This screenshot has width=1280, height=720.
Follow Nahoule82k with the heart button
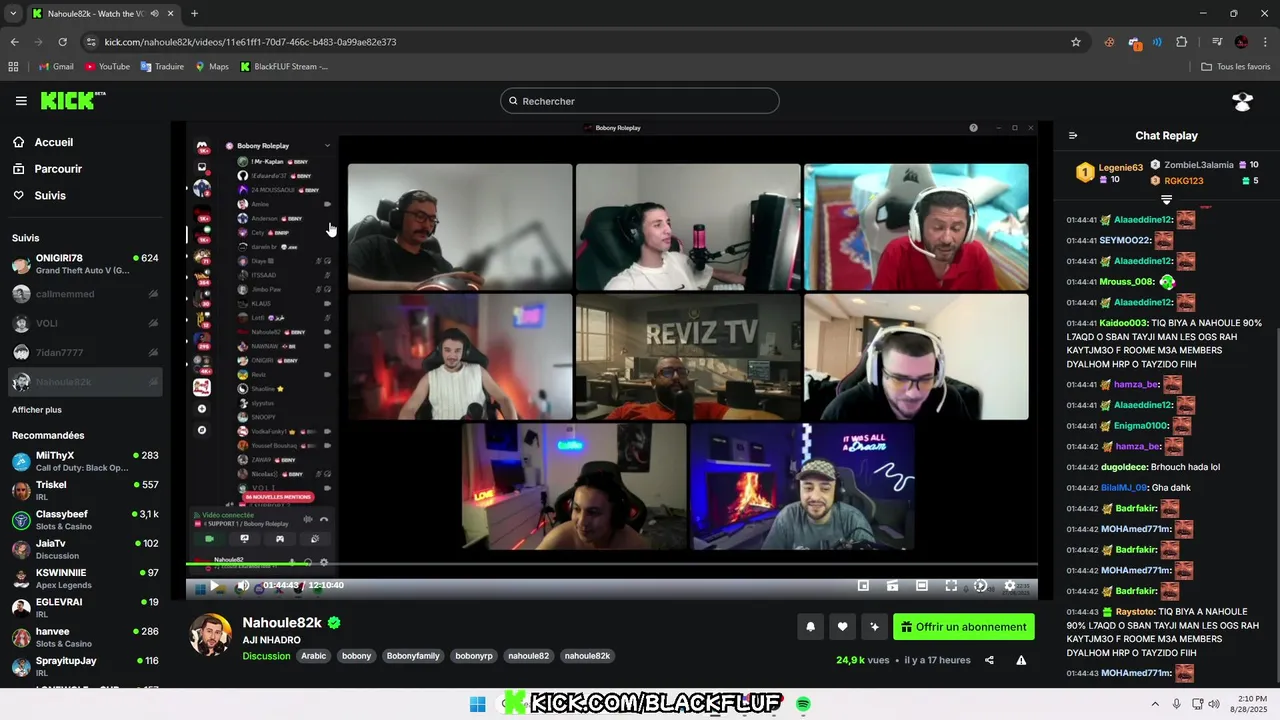843,627
